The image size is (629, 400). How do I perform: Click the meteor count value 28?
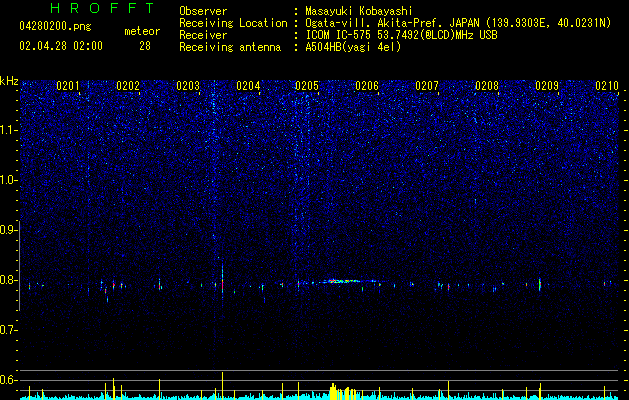coord(145,46)
